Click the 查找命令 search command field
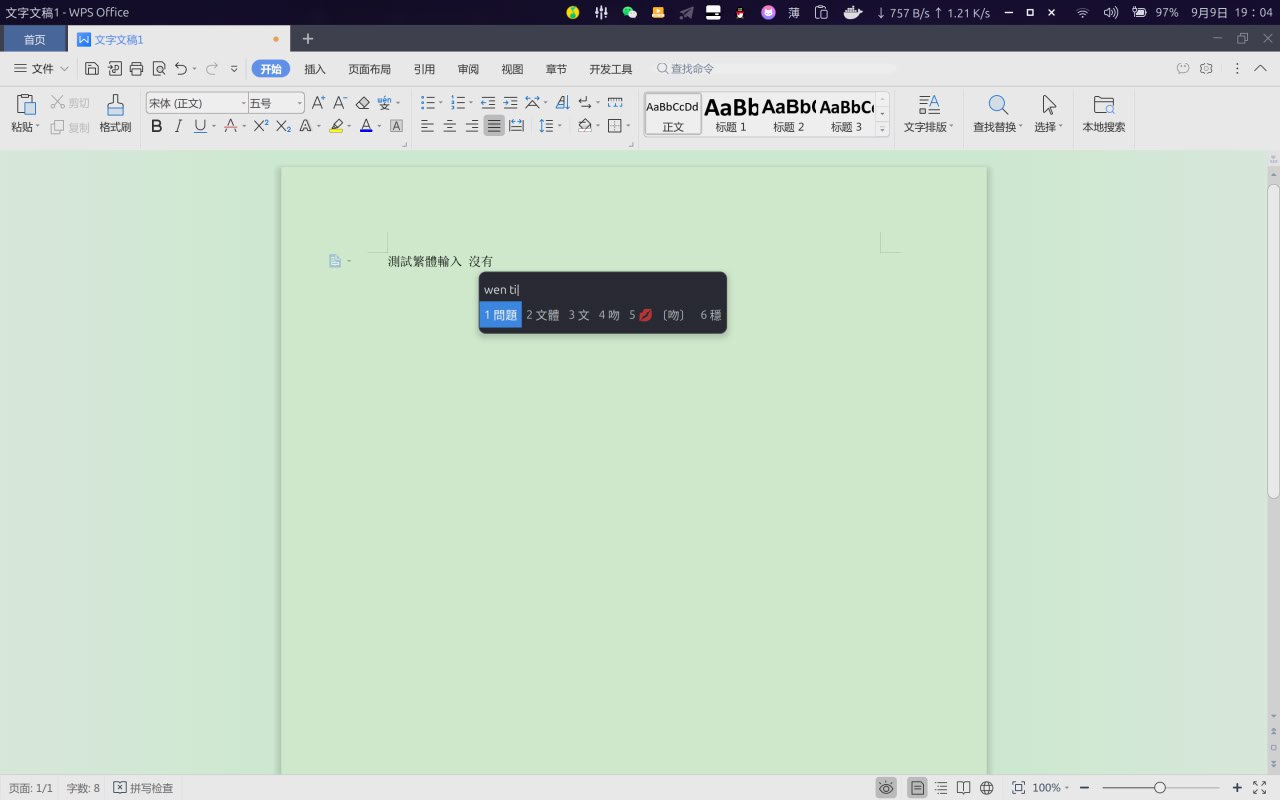Image resolution: width=1280 pixels, height=800 pixels. (692, 69)
